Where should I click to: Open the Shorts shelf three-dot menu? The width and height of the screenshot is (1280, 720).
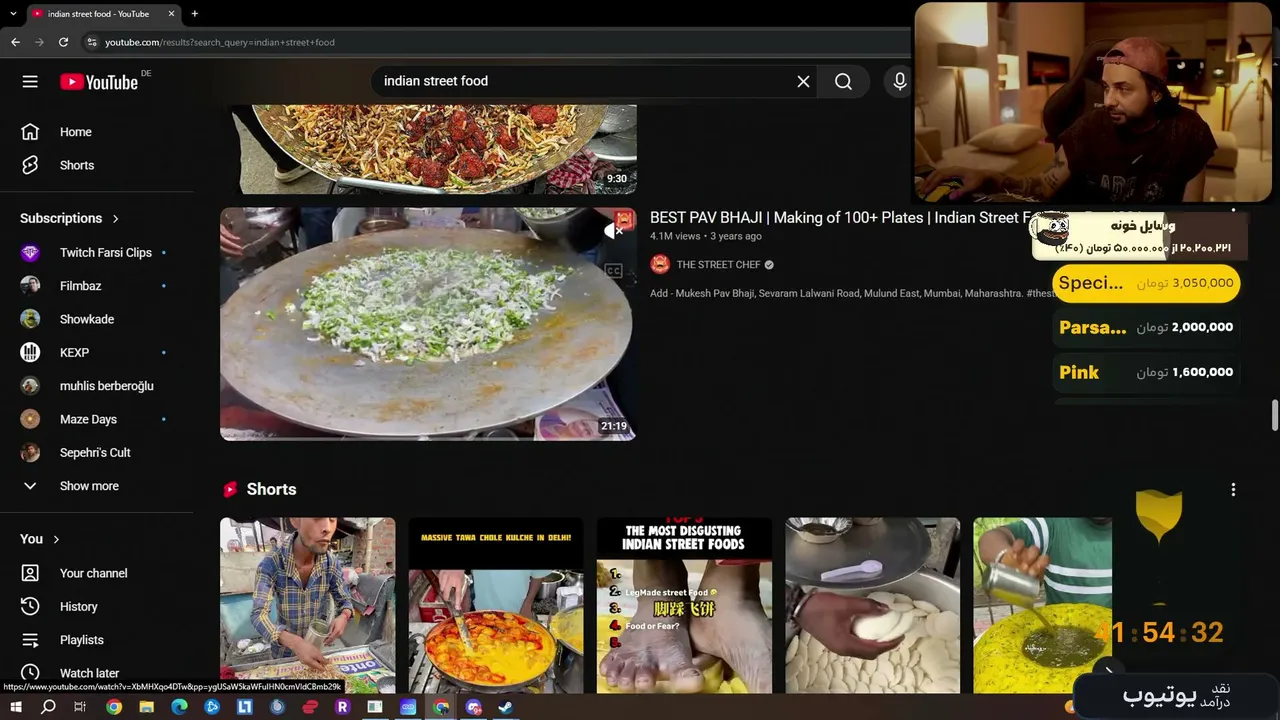[1233, 489]
